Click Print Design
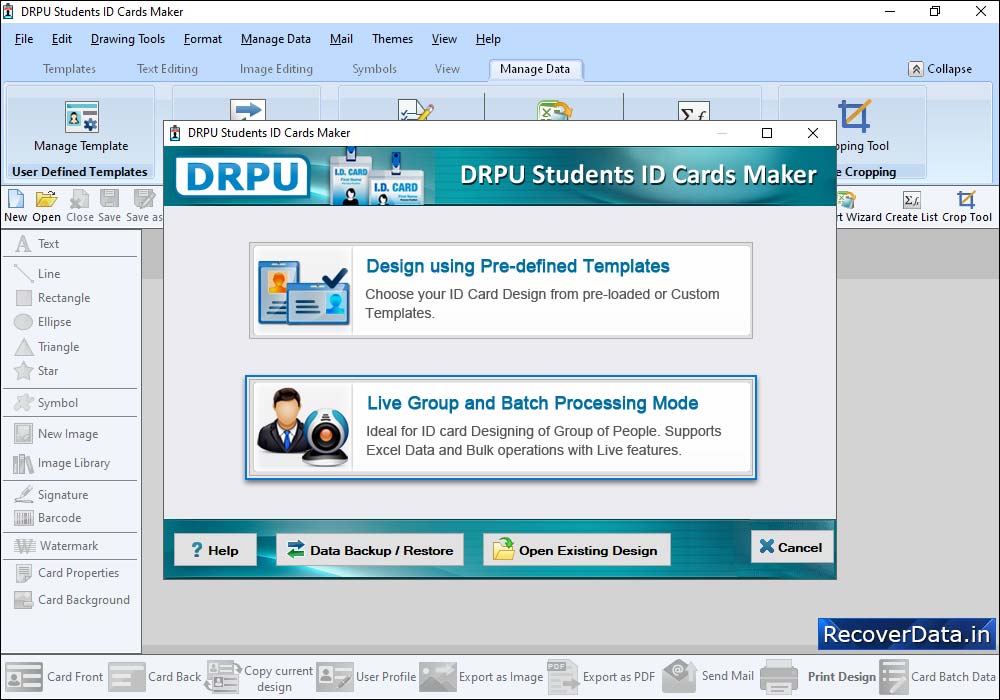Screen dimensions: 1000x700 (818, 676)
